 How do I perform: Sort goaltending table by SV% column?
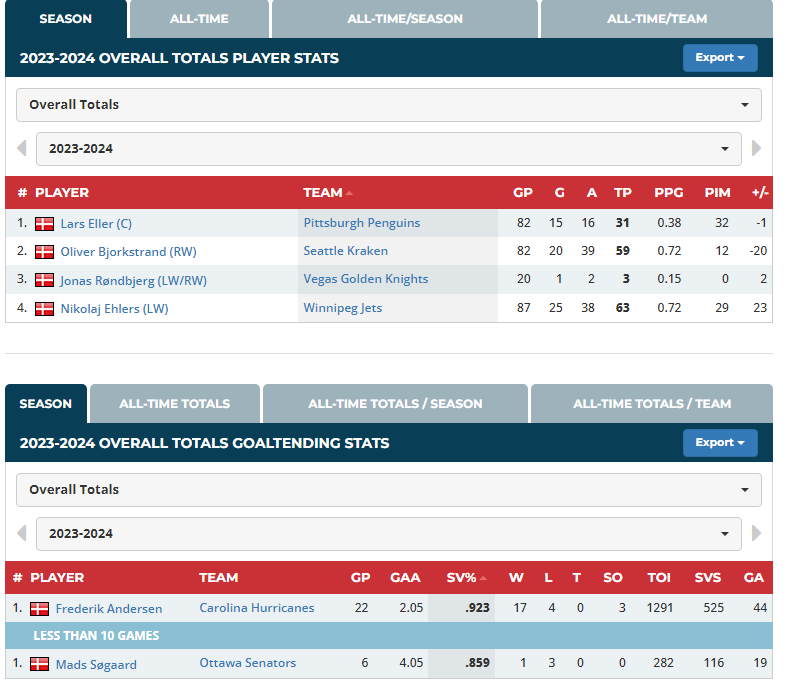coord(463,578)
